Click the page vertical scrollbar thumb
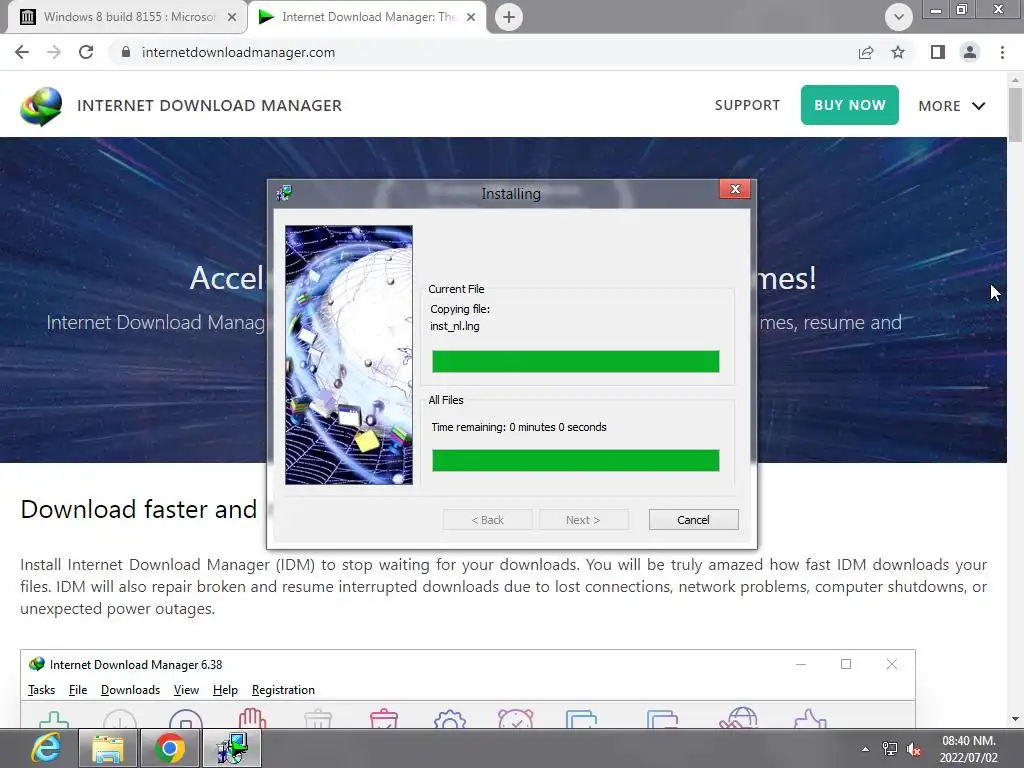Viewport: 1024px width, 768px height. (x=1015, y=114)
